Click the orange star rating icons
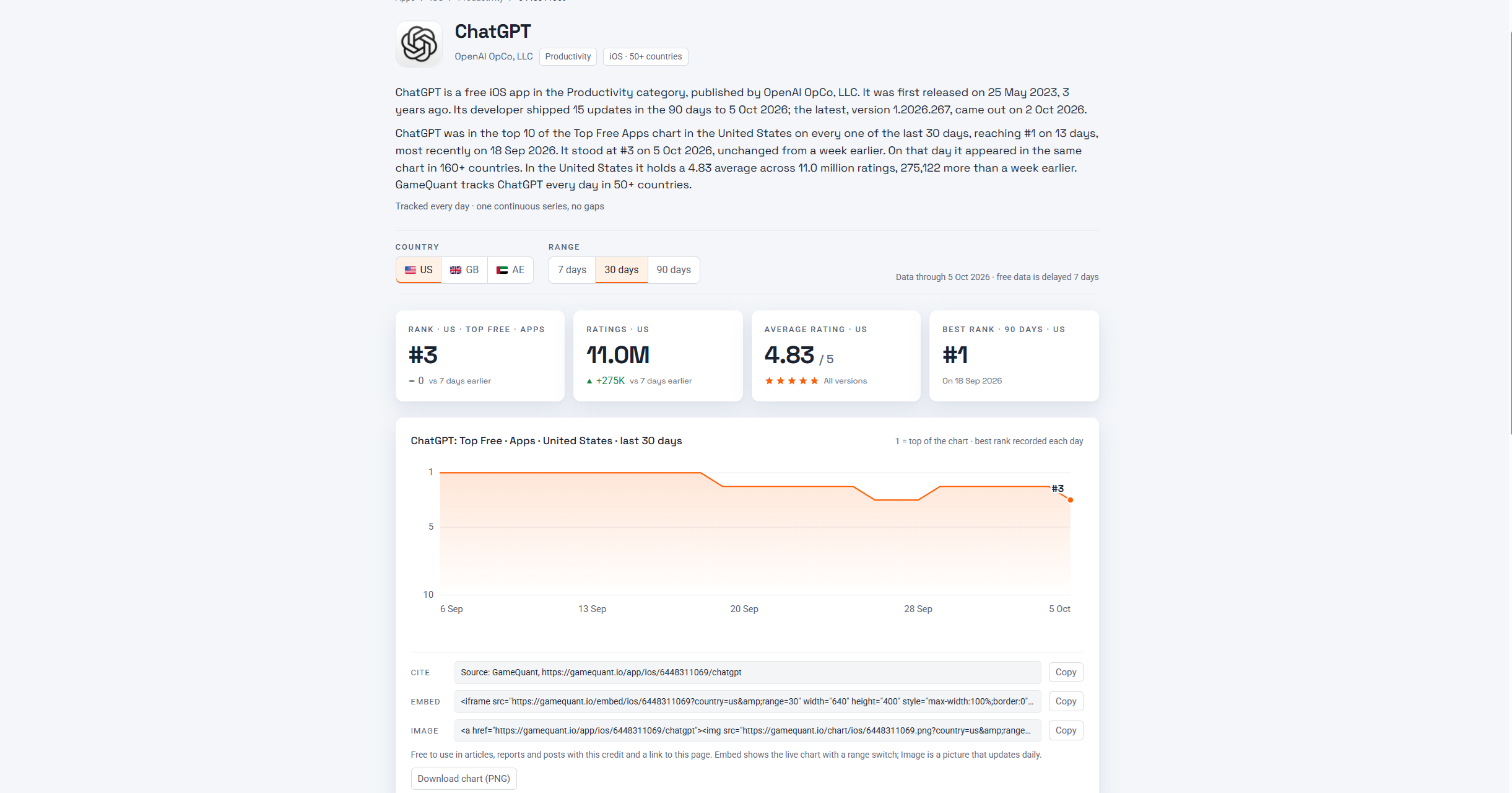 pyautogui.click(x=791, y=381)
